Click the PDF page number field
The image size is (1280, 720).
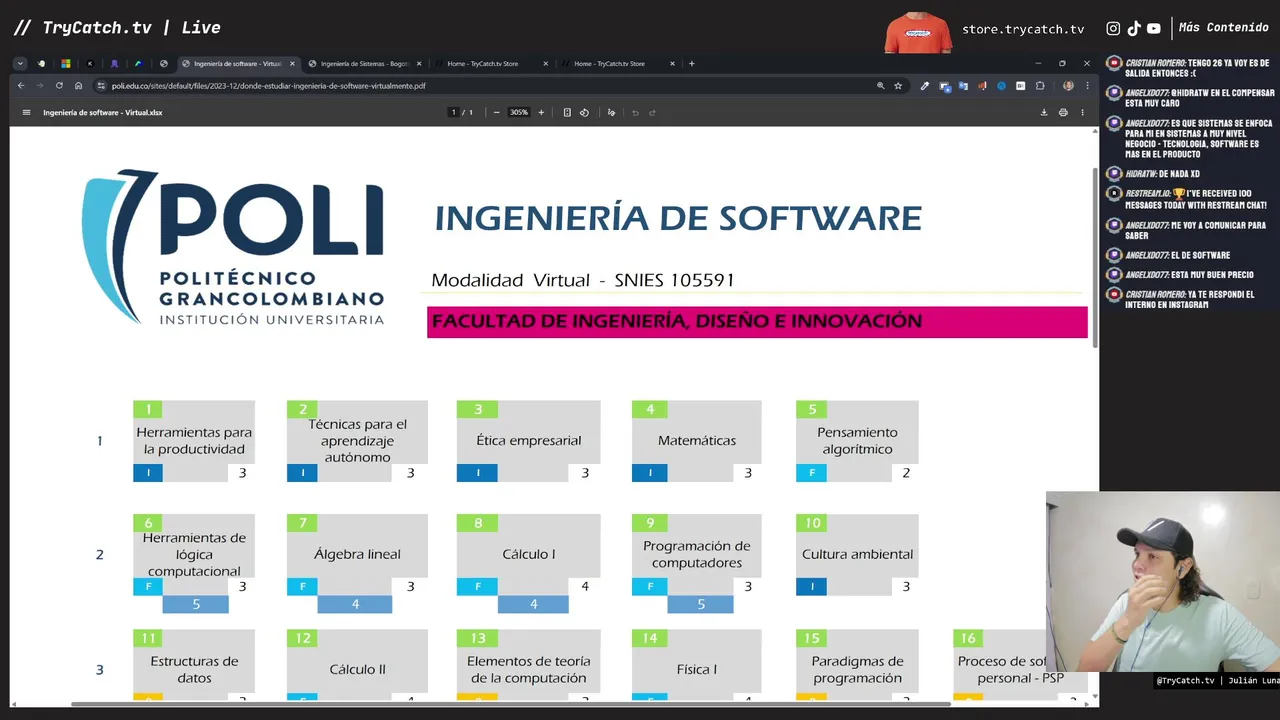[453, 112]
